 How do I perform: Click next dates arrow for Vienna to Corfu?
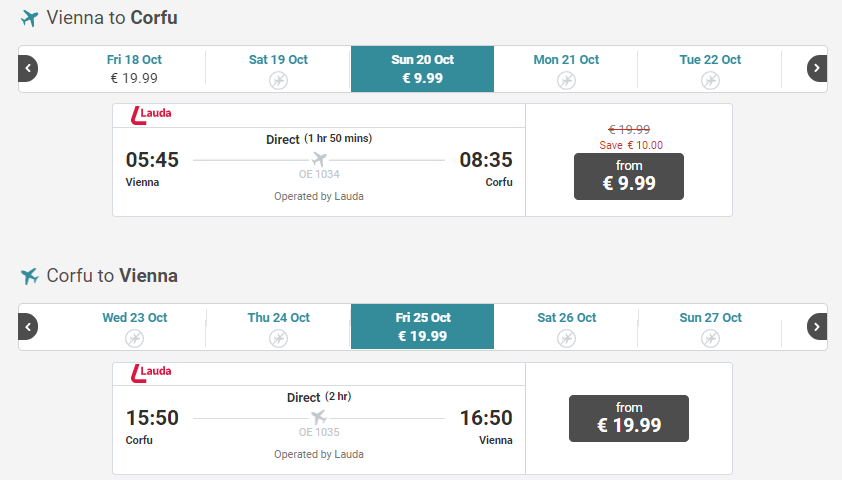point(817,69)
